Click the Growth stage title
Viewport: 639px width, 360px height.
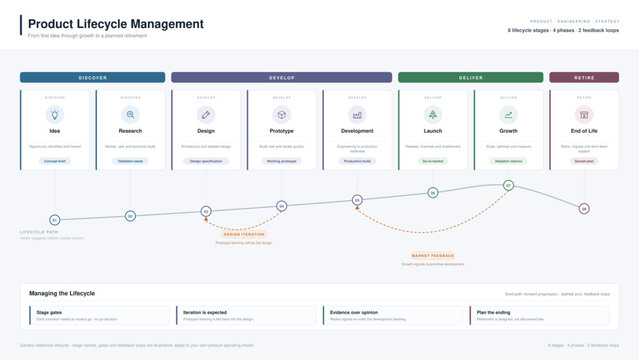[509, 131]
